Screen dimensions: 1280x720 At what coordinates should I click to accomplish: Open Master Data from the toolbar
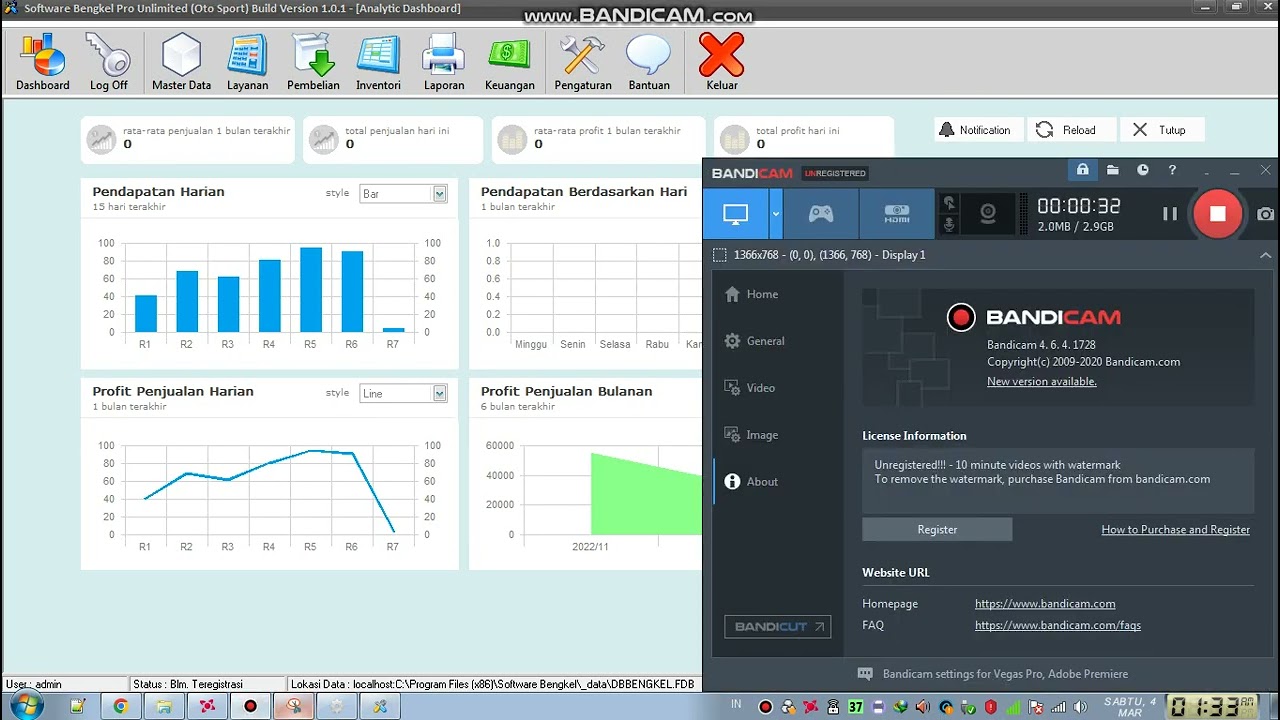[181, 62]
